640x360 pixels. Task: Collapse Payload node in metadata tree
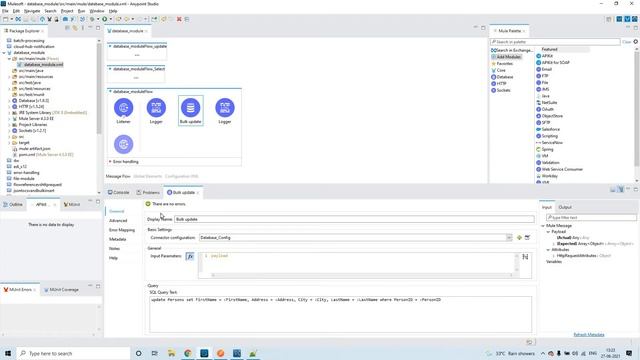point(549,232)
